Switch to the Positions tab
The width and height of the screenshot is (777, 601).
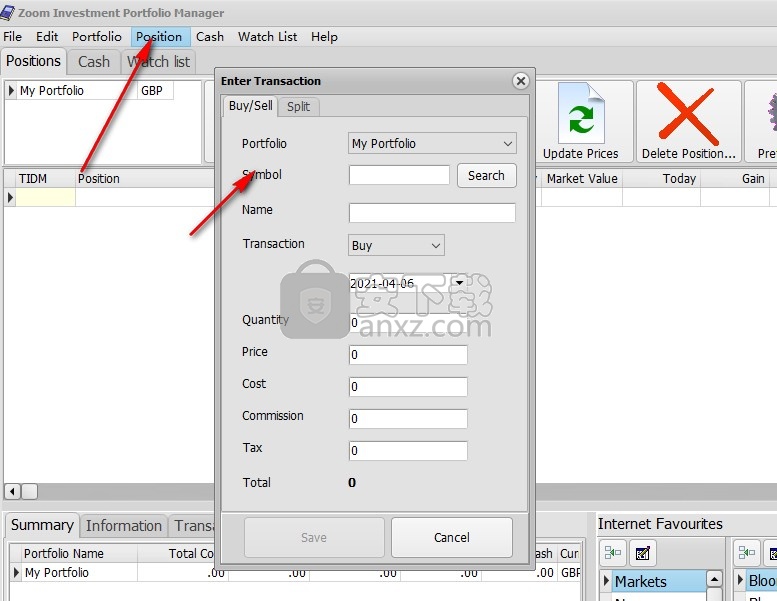[33, 61]
